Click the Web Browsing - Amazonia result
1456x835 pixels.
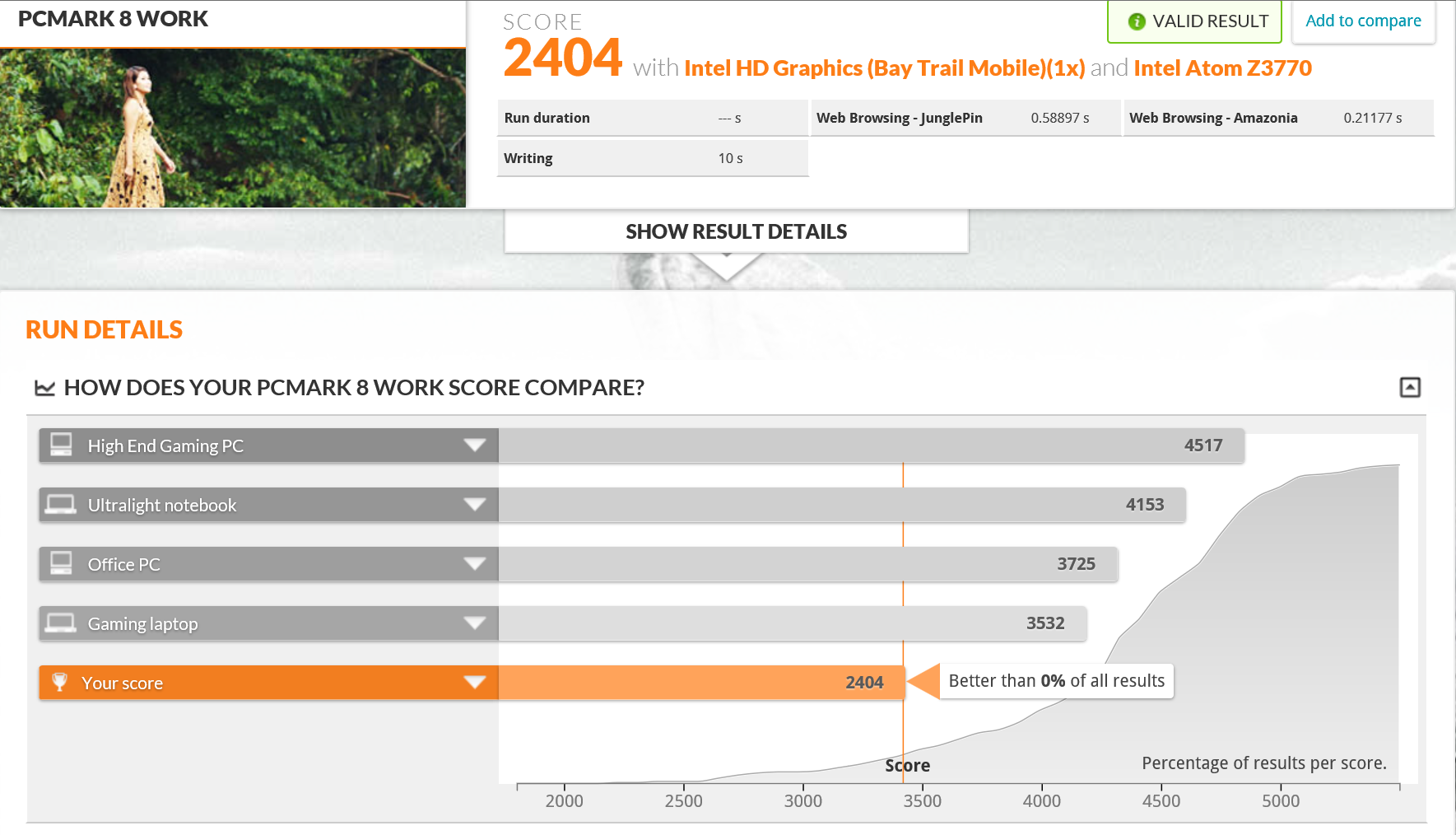pyautogui.click(x=1278, y=118)
